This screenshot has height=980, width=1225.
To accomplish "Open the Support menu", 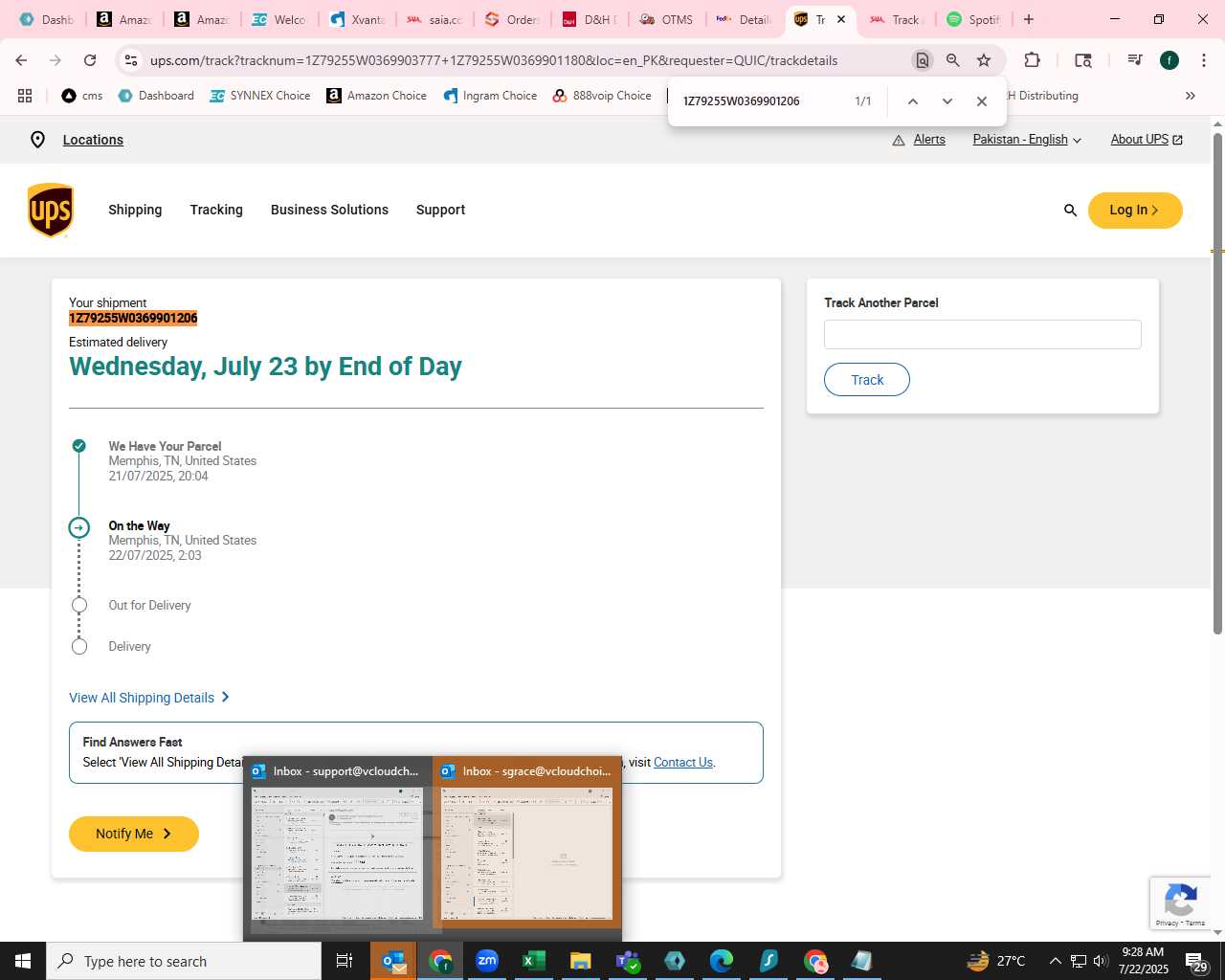I will click(440, 210).
